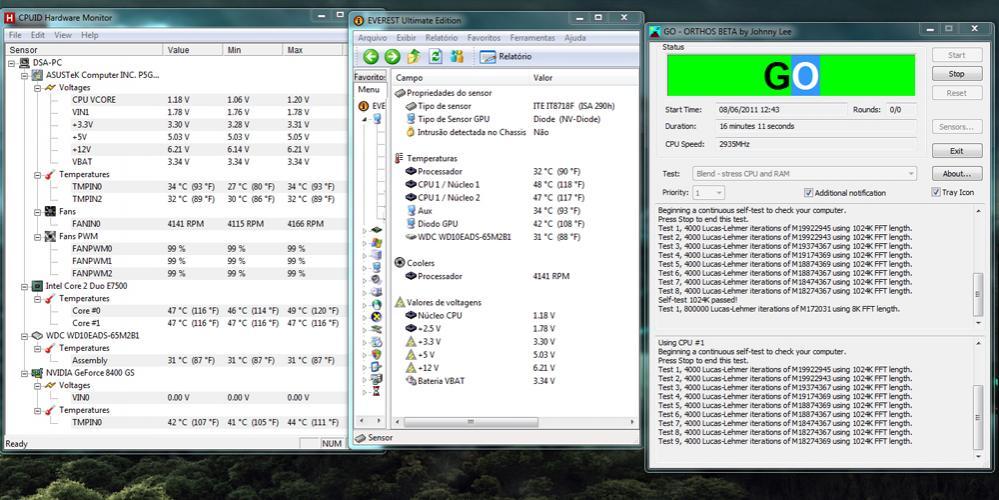Toggle the Tray Icon checkbox in ORTHOS

[936, 192]
